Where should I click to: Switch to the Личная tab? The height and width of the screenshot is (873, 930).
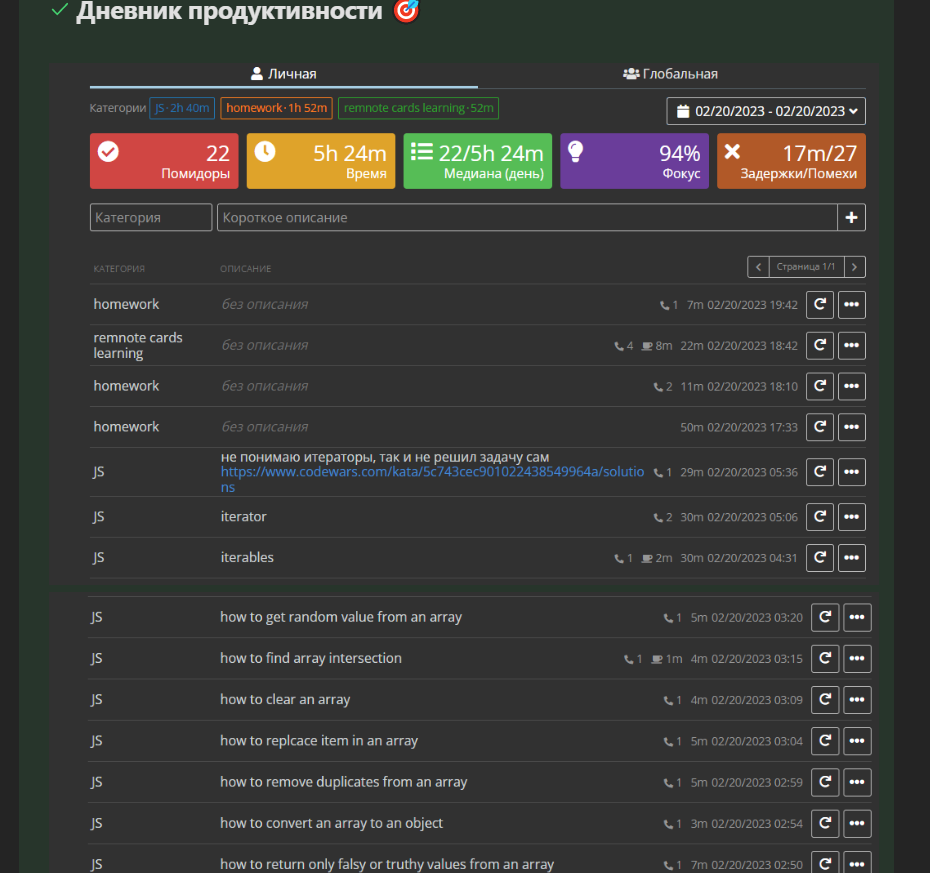pos(283,74)
